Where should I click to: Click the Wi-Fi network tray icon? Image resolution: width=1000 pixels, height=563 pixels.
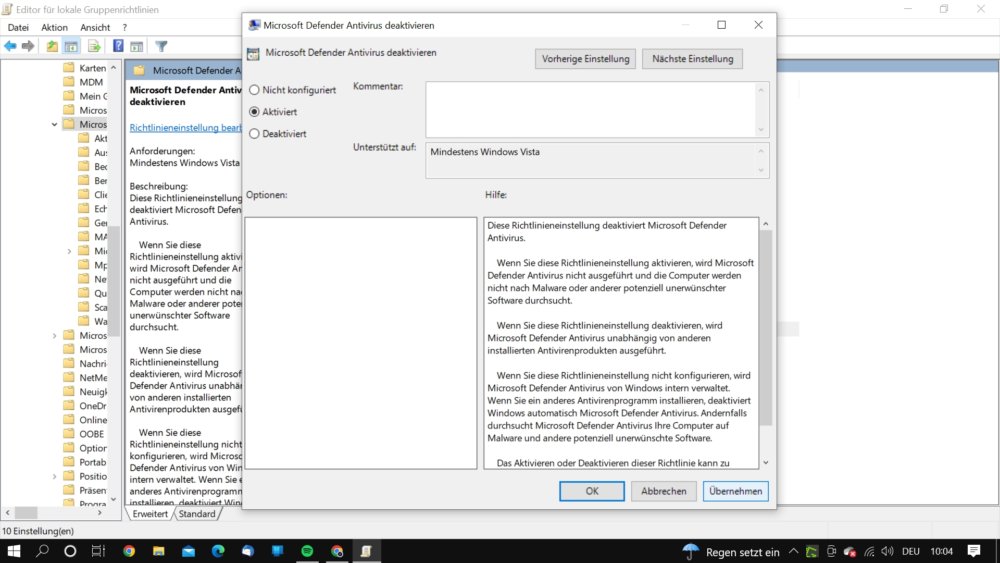point(869,552)
